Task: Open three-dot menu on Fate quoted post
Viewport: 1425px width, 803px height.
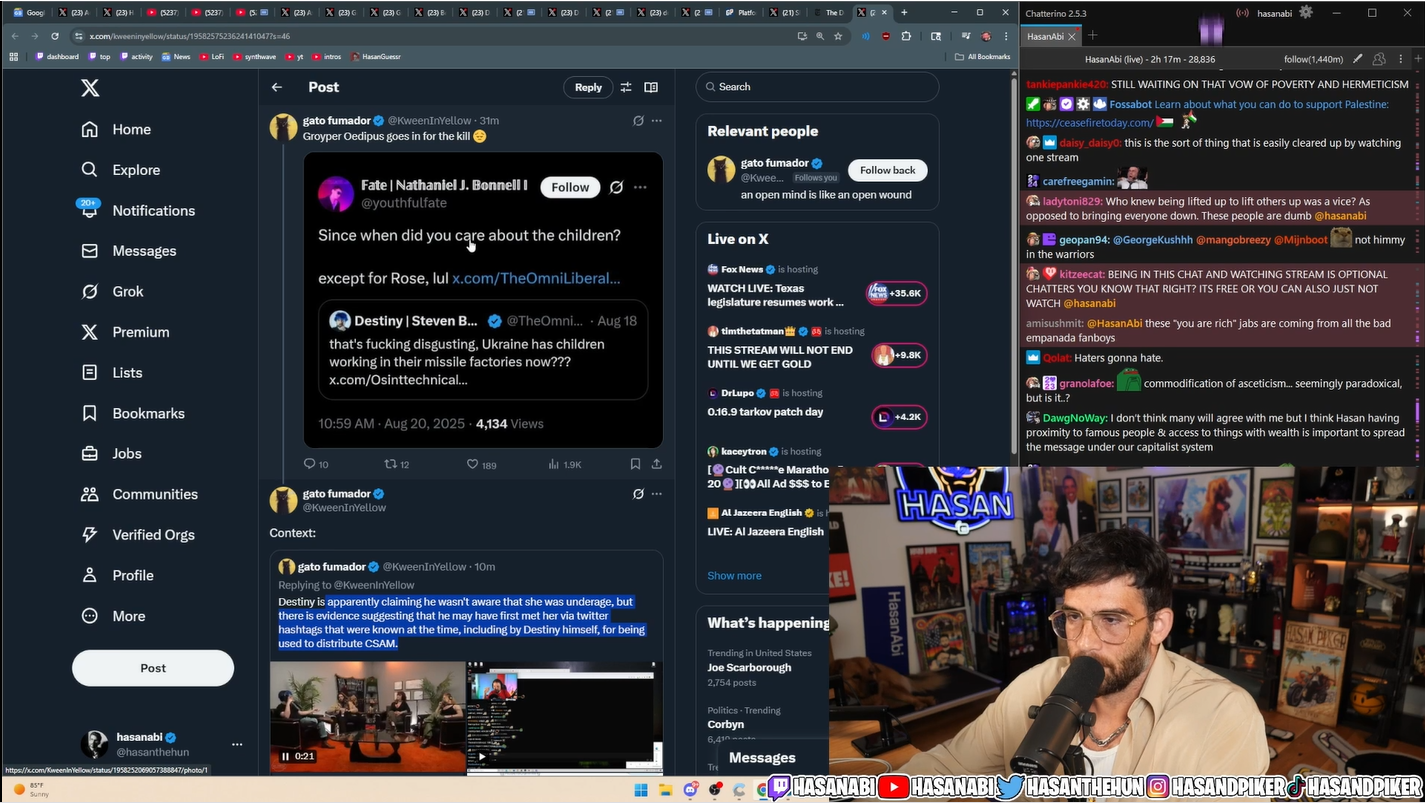Action: pyautogui.click(x=640, y=187)
